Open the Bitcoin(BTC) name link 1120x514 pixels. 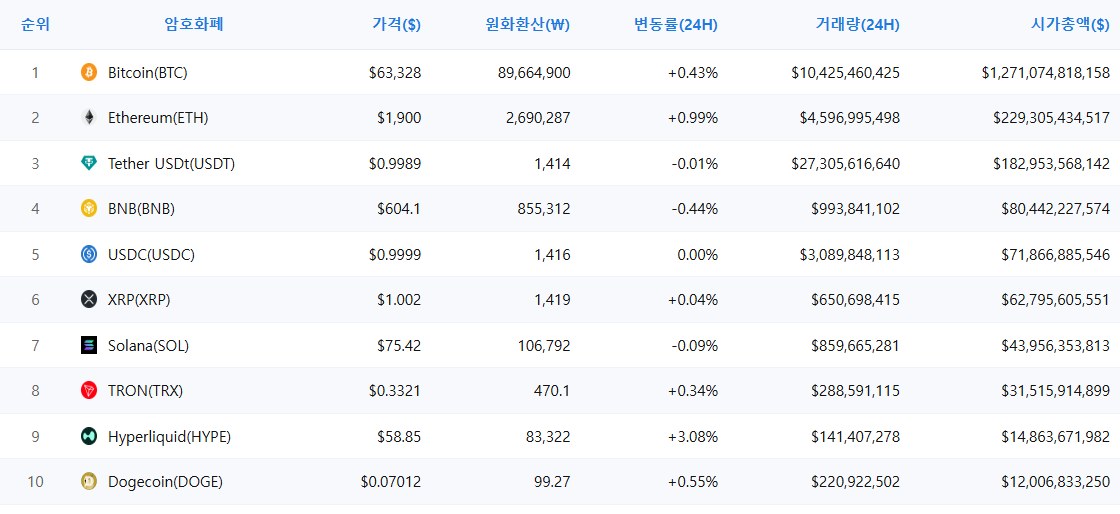(x=148, y=72)
